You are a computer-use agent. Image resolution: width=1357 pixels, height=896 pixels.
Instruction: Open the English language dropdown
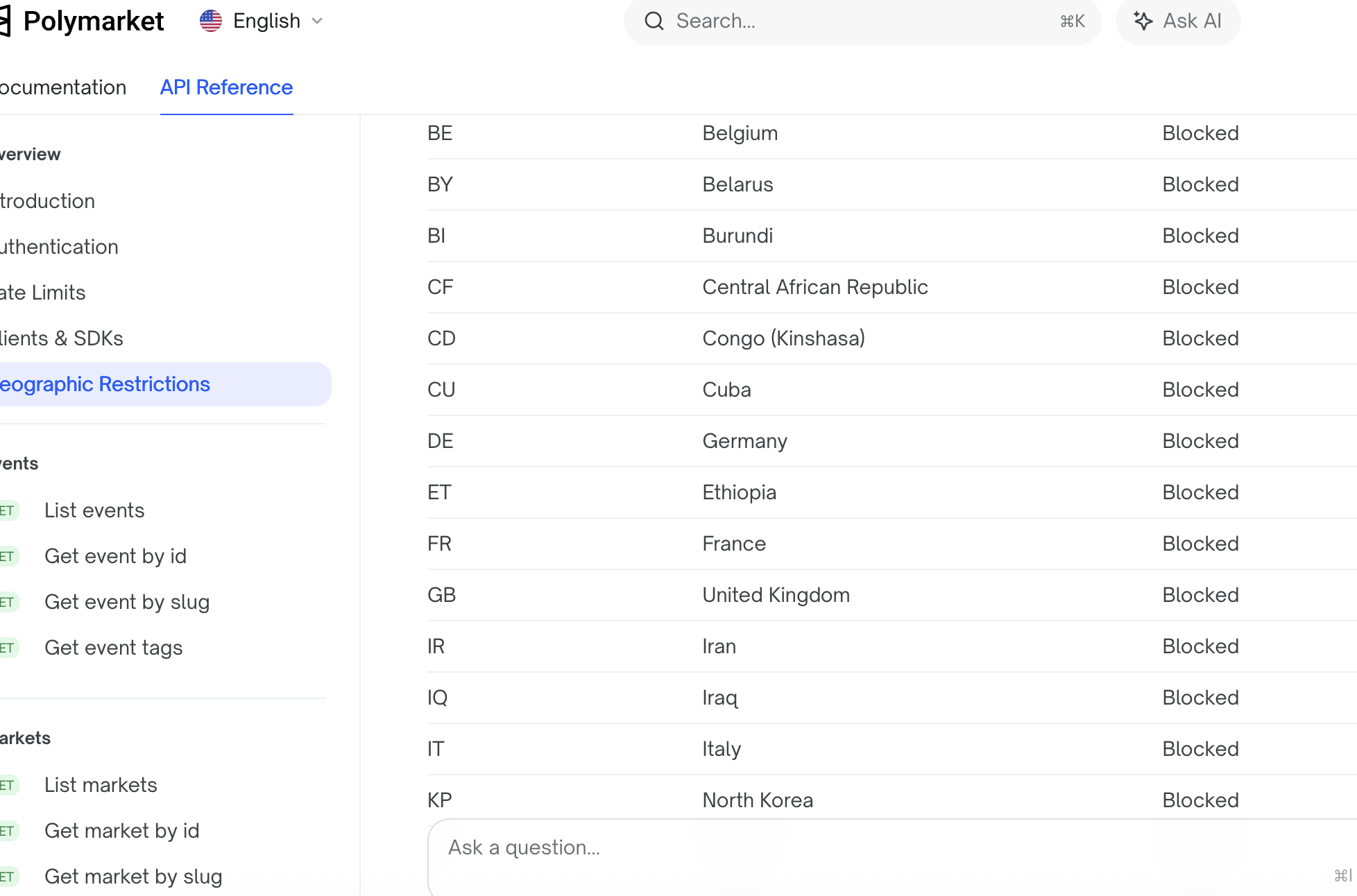(x=266, y=21)
